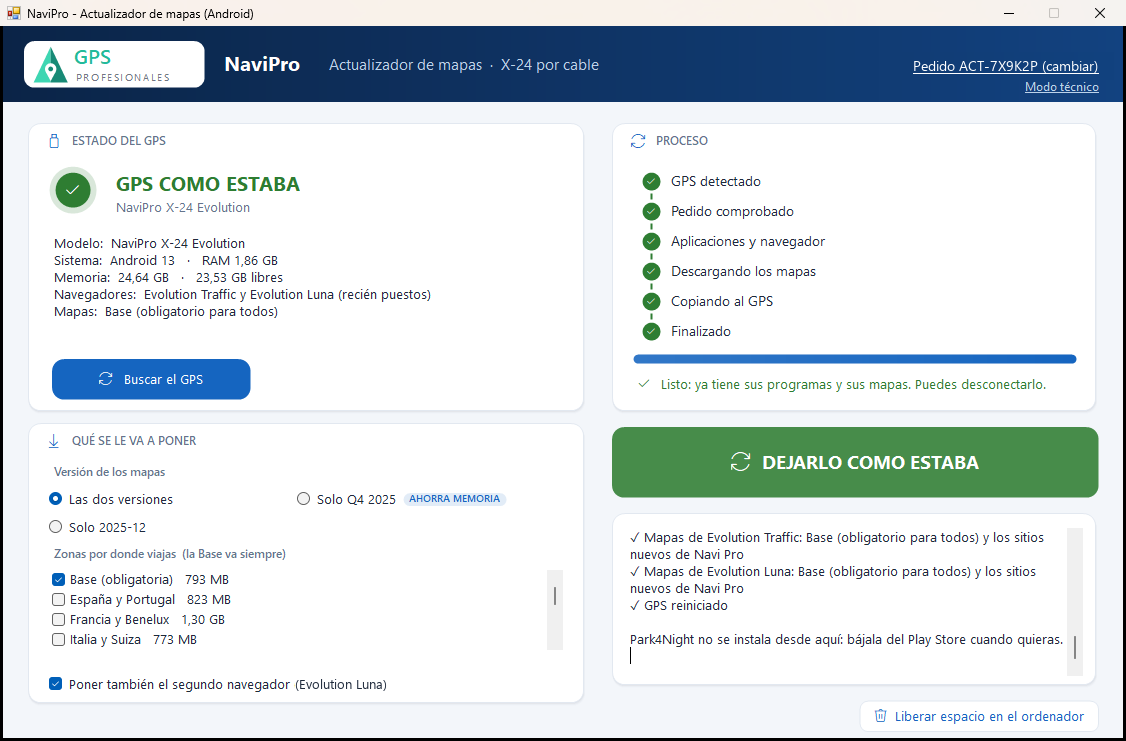Click the AHORRA MEMORIA badge
Viewport: 1126px width, 741px height.
455,499
